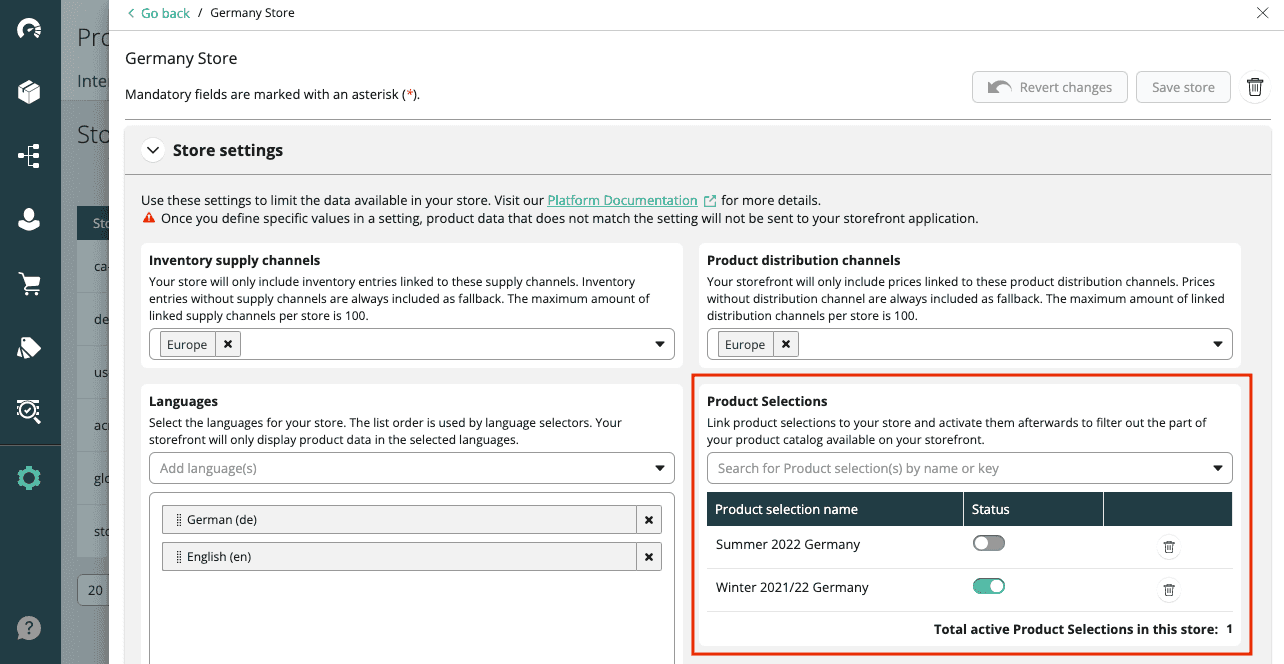Delete the Winter 2021/22 Germany product selection
The width and height of the screenshot is (1284, 664).
[x=1168, y=590]
